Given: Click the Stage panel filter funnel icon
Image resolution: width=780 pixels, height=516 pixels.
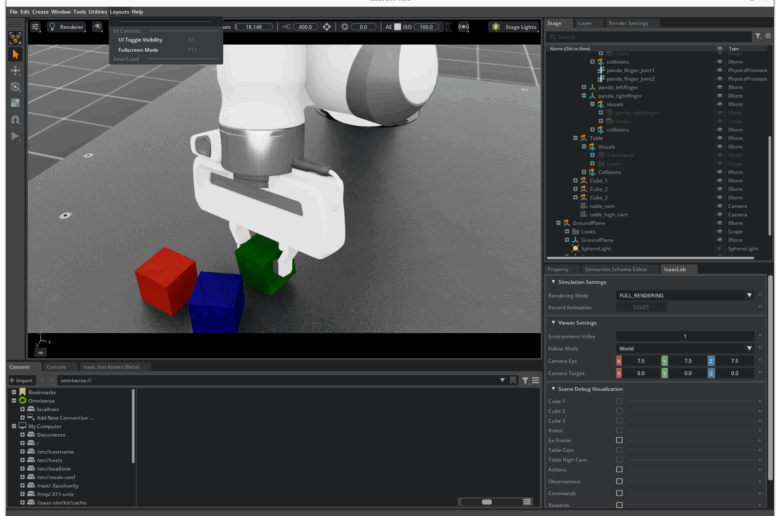Looking at the screenshot, I should [x=757, y=36].
